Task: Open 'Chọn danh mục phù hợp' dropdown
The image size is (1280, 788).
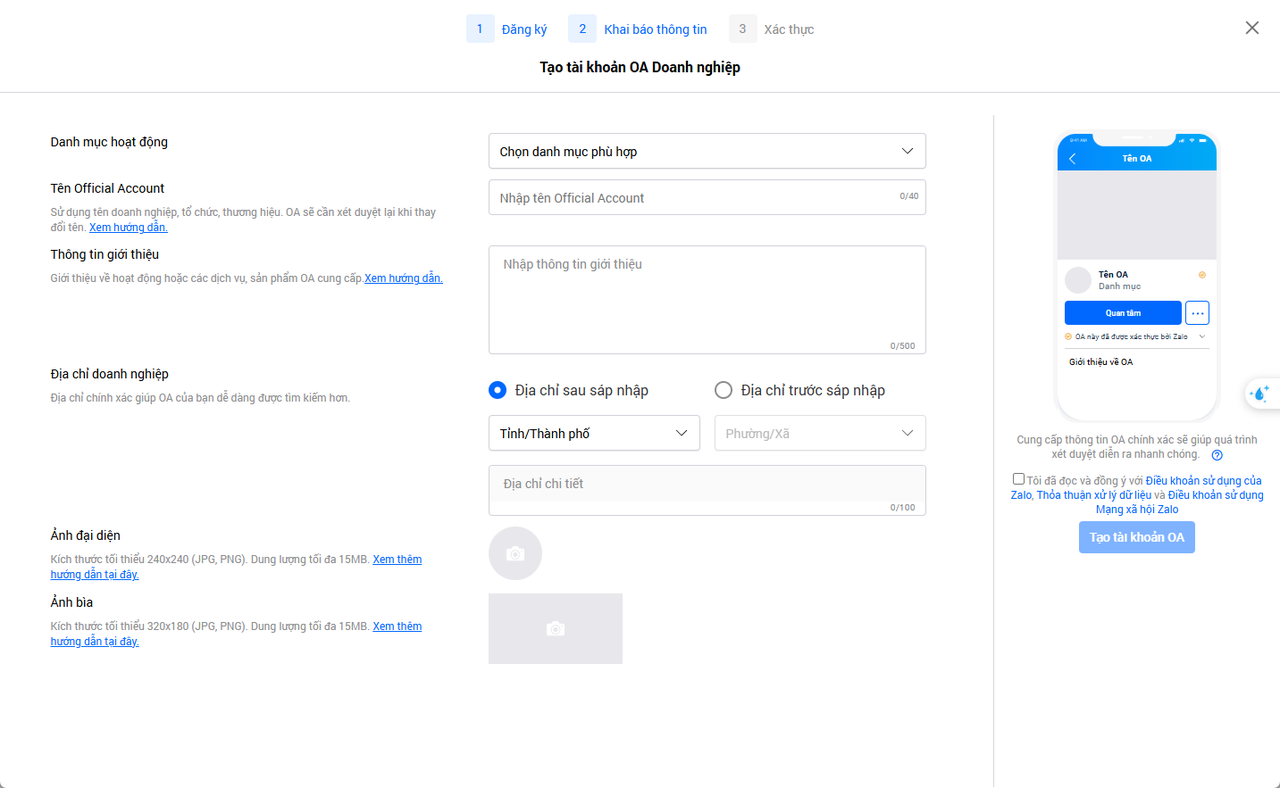Action: pos(707,151)
